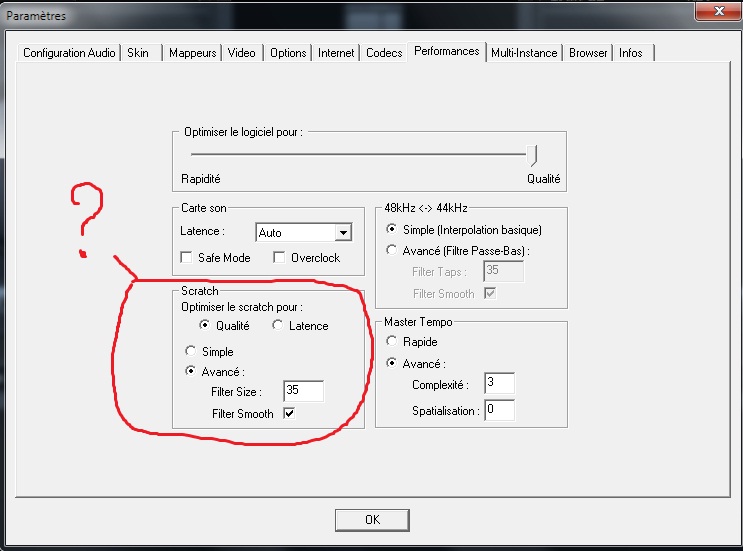The width and height of the screenshot is (743, 551).
Task: Click the Rapidité/Qualité optimization slider handle
Action: pyautogui.click(x=535, y=154)
